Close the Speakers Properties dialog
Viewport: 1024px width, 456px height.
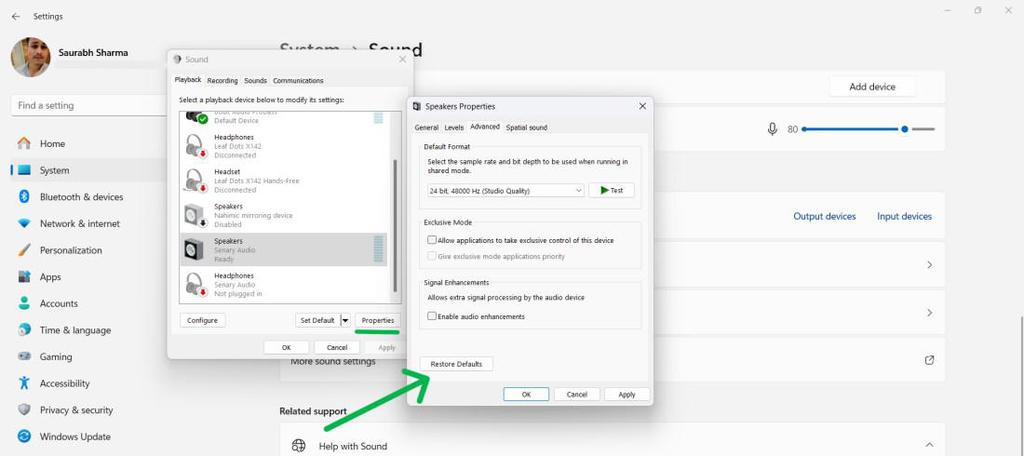[x=642, y=106]
